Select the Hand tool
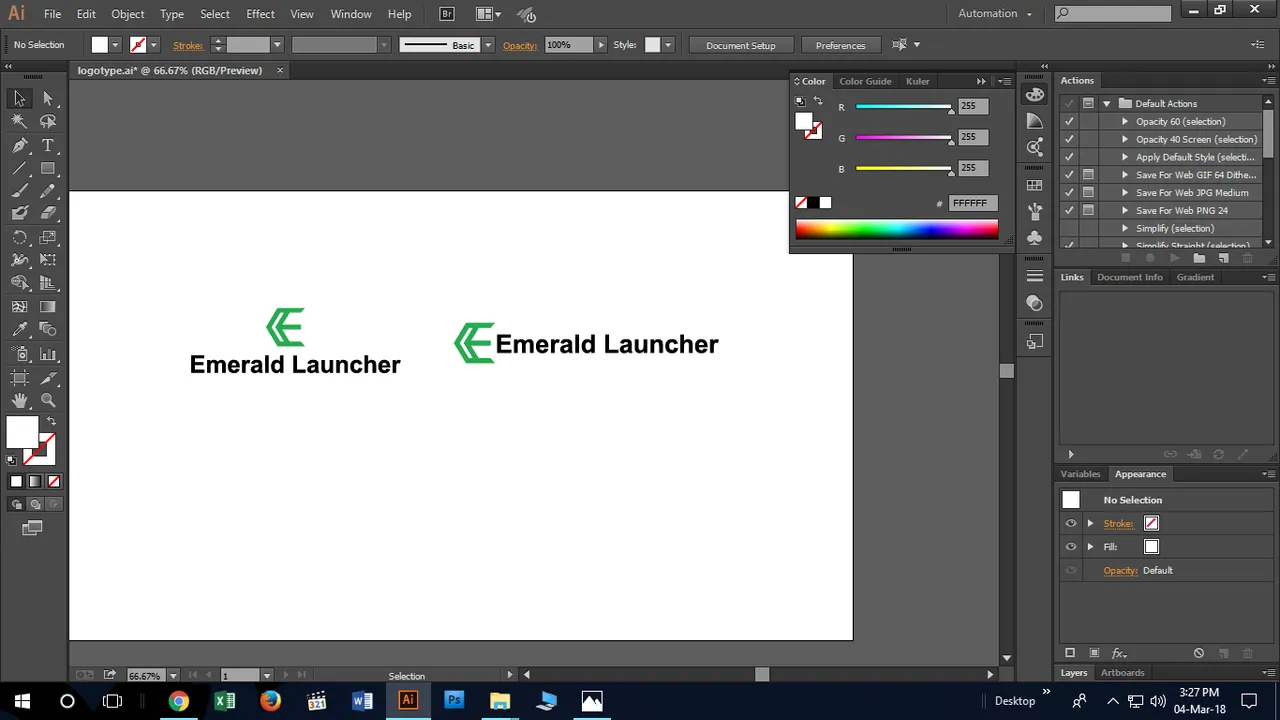This screenshot has width=1280, height=720. 19,400
